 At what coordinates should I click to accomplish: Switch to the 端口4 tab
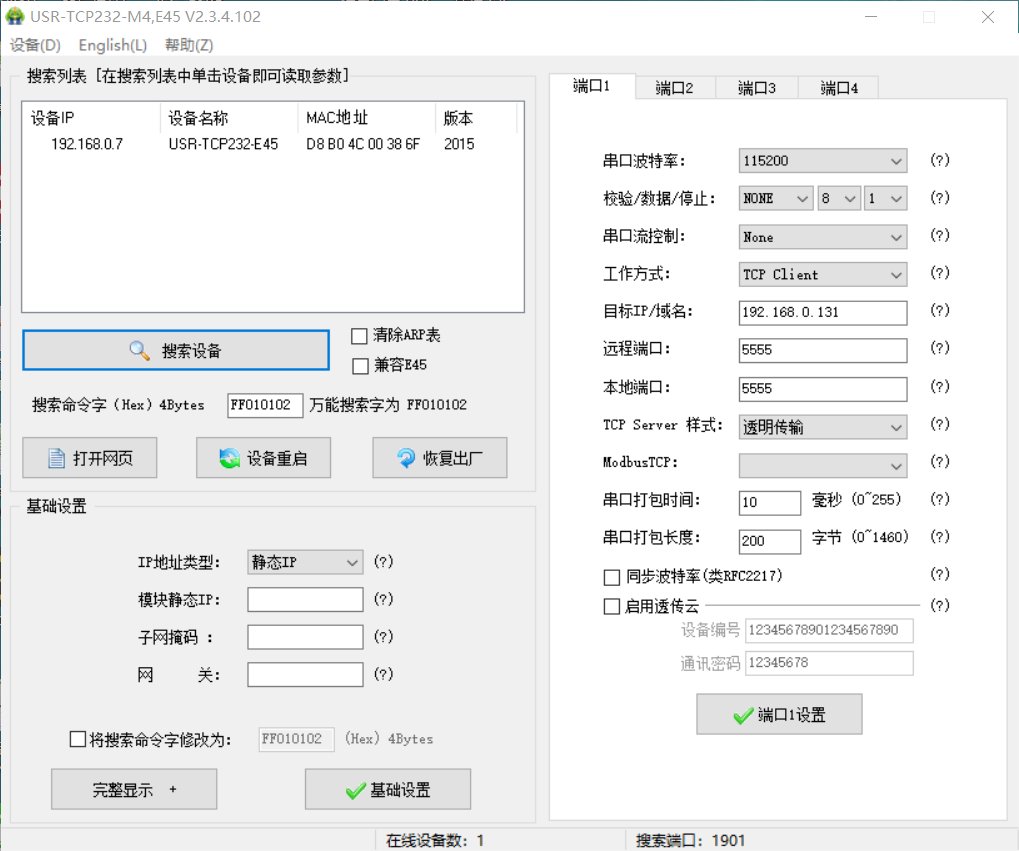[x=839, y=88]
